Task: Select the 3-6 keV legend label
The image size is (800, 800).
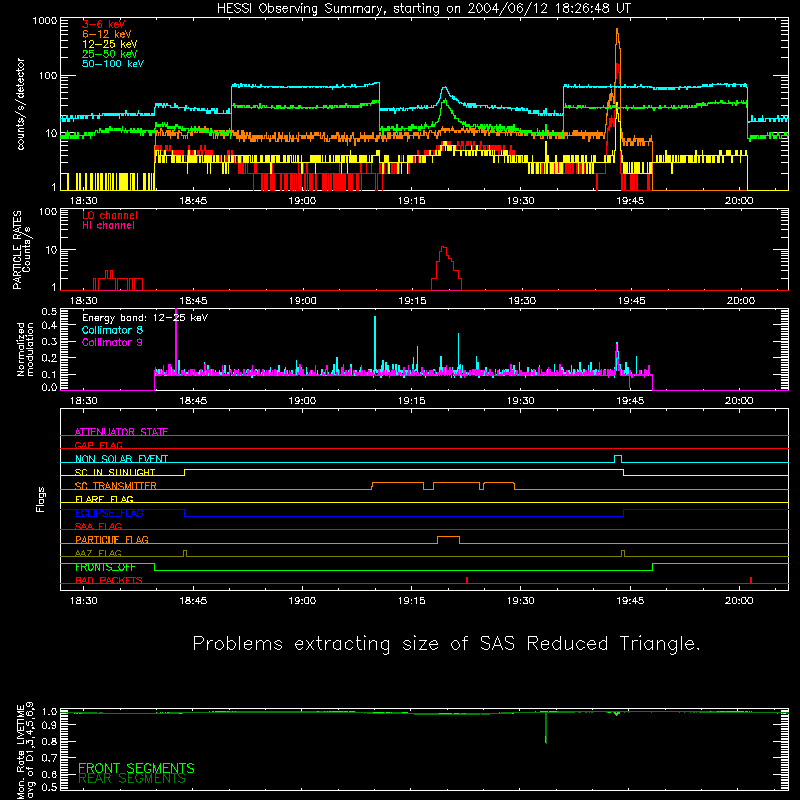Action: [x=104, y=24]
